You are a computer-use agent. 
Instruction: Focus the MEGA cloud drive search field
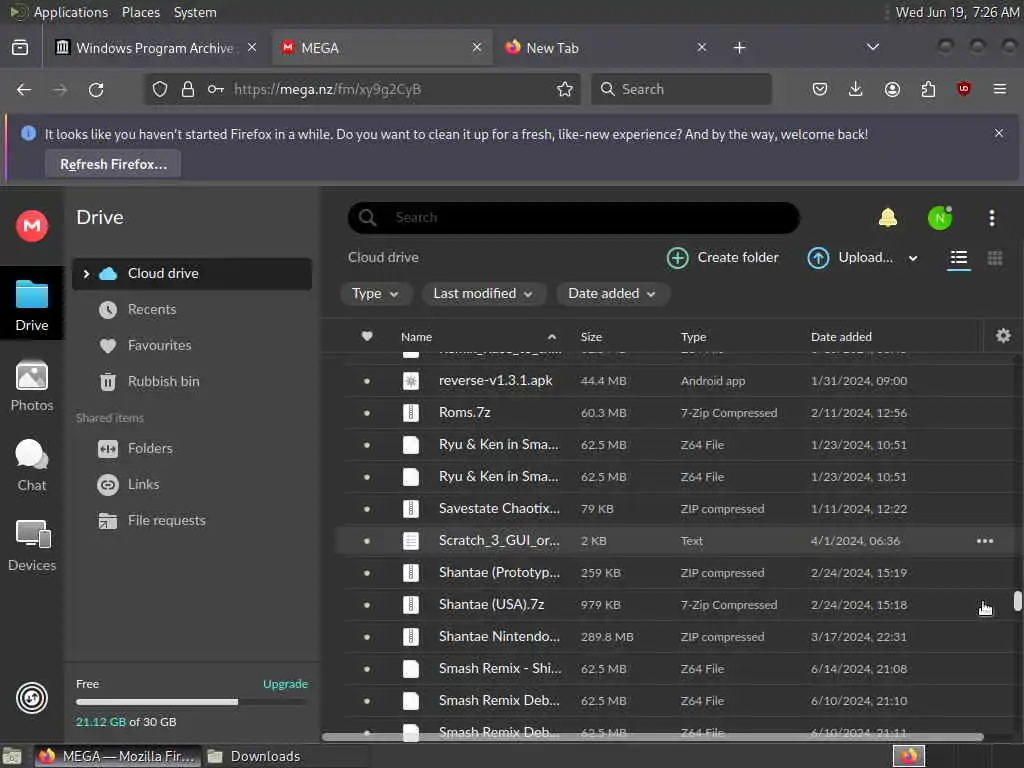click(x=573, y=217)
